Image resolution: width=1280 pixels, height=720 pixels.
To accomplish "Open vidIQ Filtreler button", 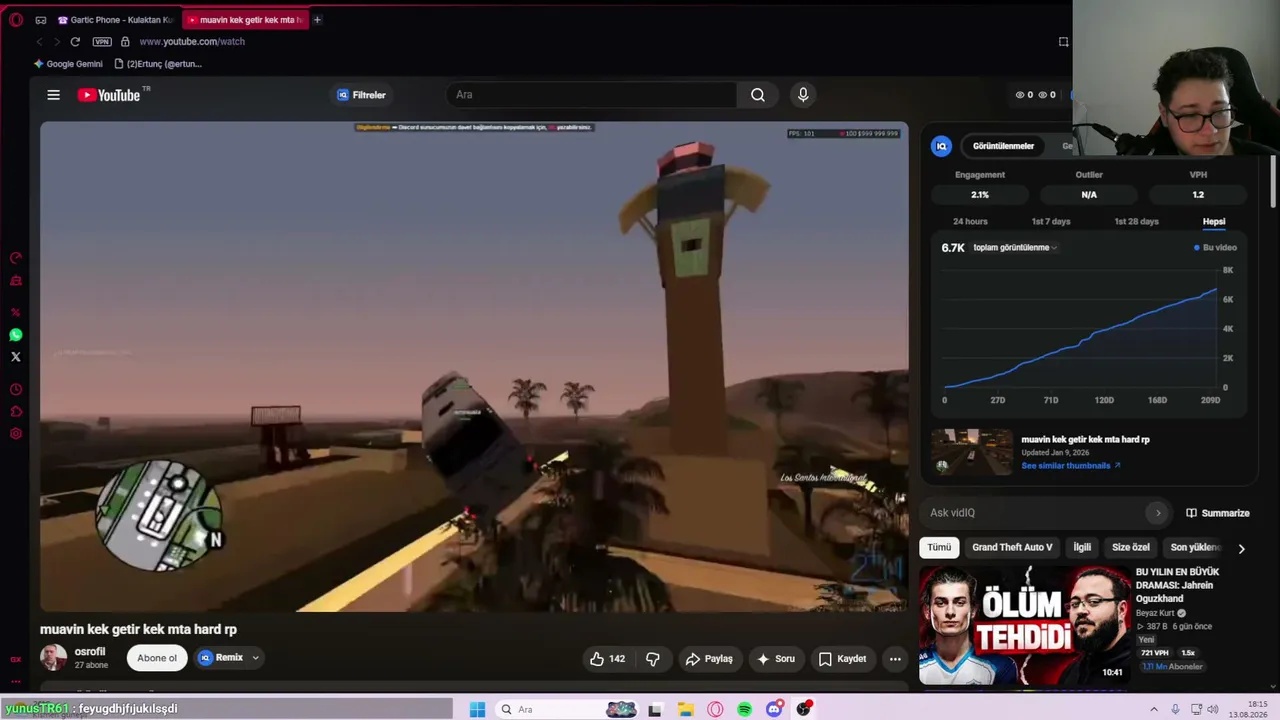I will pos(361,95).
